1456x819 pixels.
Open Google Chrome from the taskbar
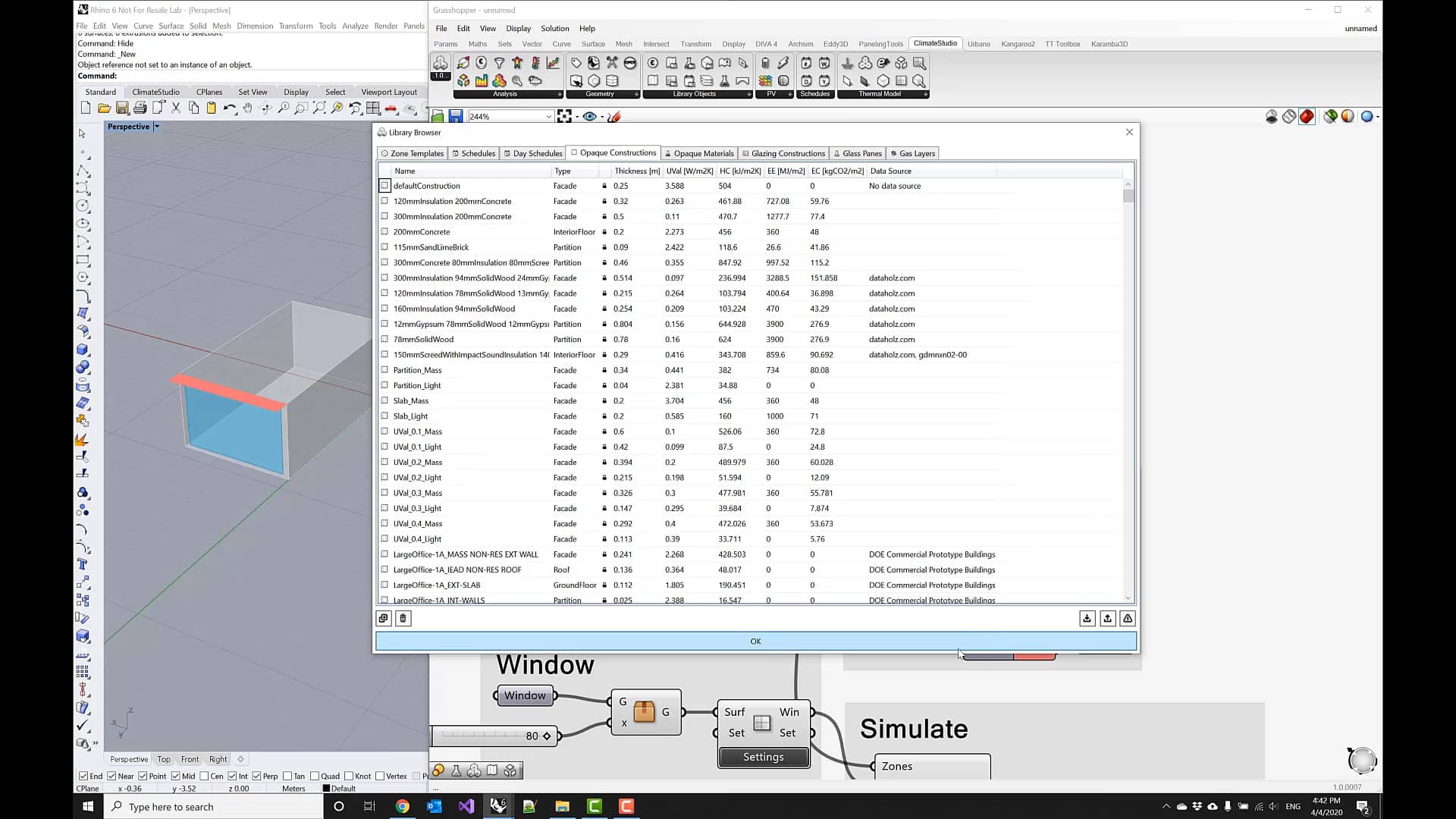402,806
